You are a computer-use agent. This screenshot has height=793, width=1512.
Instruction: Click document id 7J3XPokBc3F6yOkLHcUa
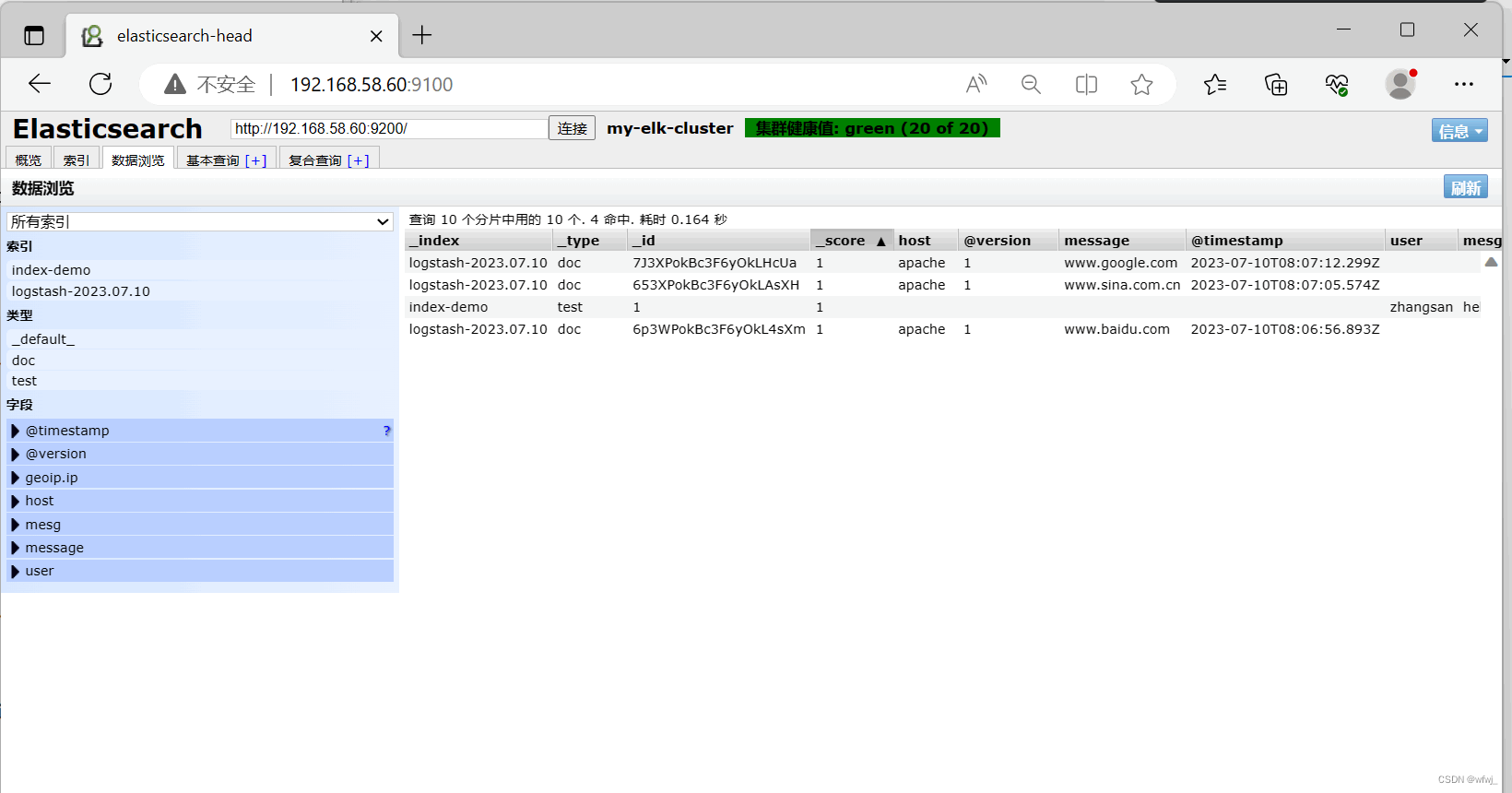715,263
